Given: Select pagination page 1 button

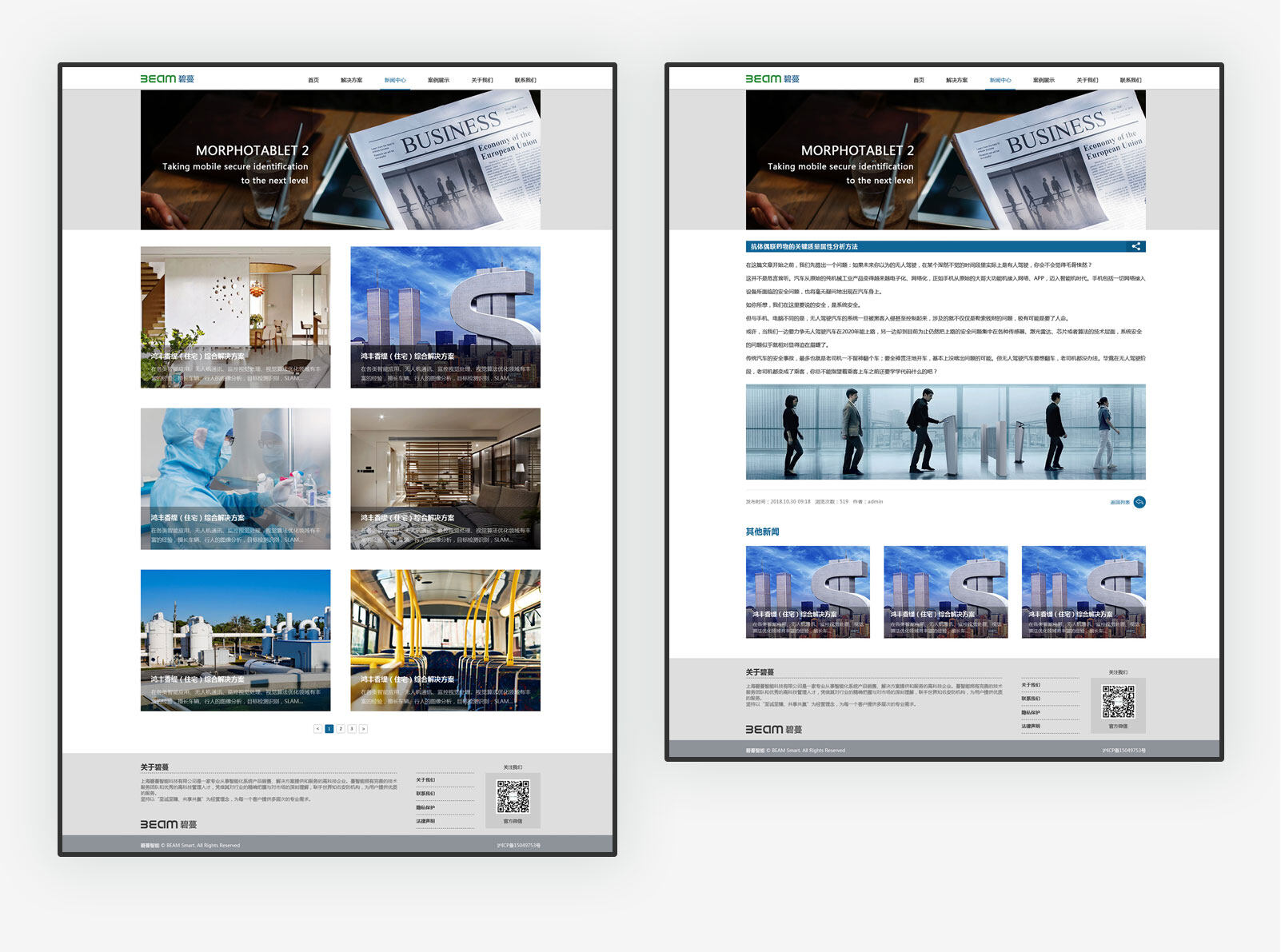Looking at the screenshot, I should [329, 729].
